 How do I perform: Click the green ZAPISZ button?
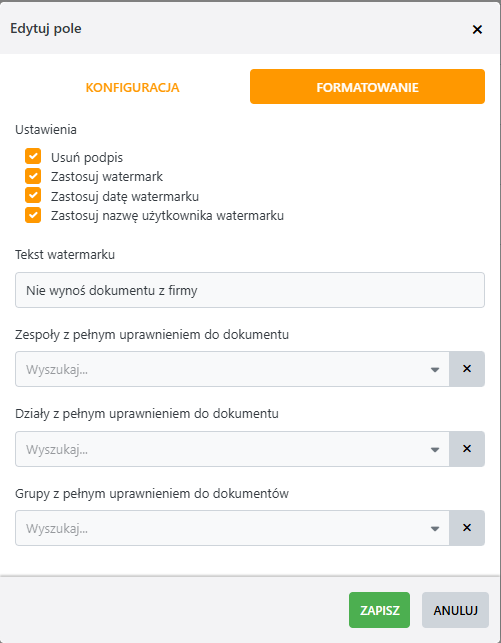(x=379, y=610)
